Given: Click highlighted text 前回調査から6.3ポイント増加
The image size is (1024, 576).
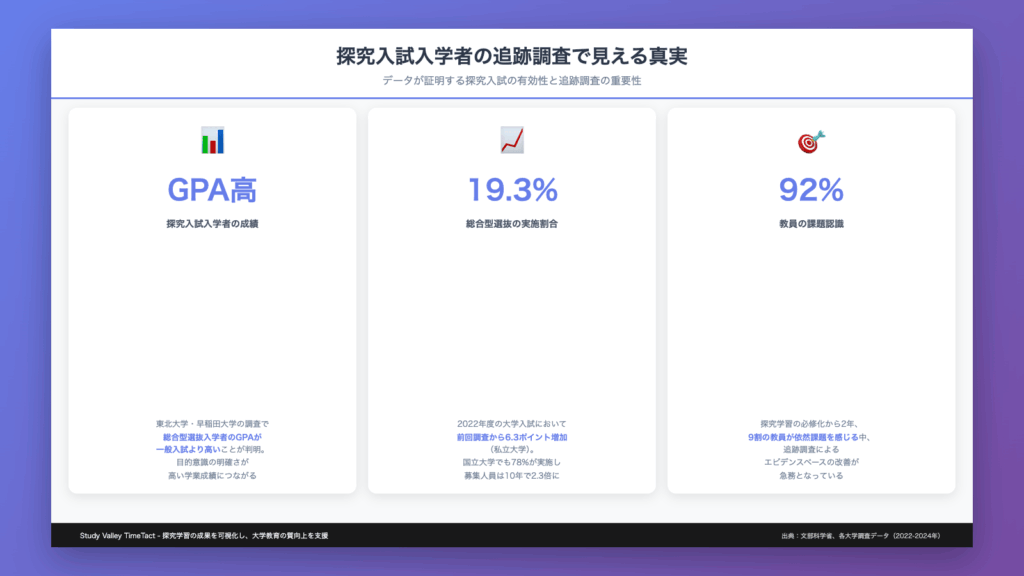Looking at the screenshot, I should point(512,437).
